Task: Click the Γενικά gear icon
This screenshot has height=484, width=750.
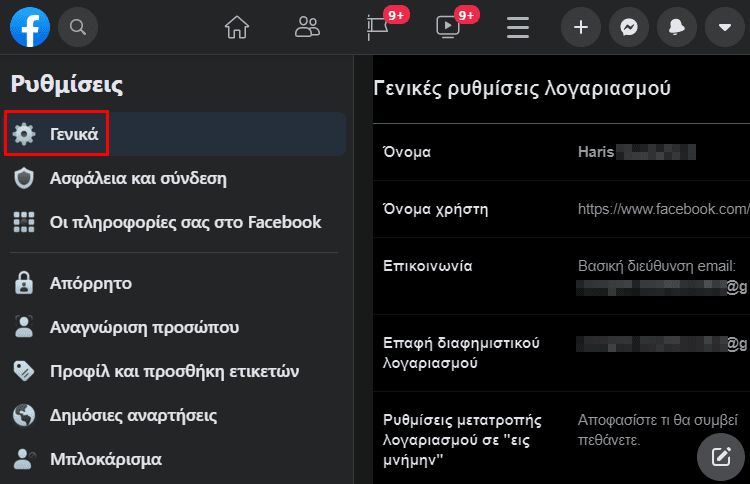Action: 24,134
